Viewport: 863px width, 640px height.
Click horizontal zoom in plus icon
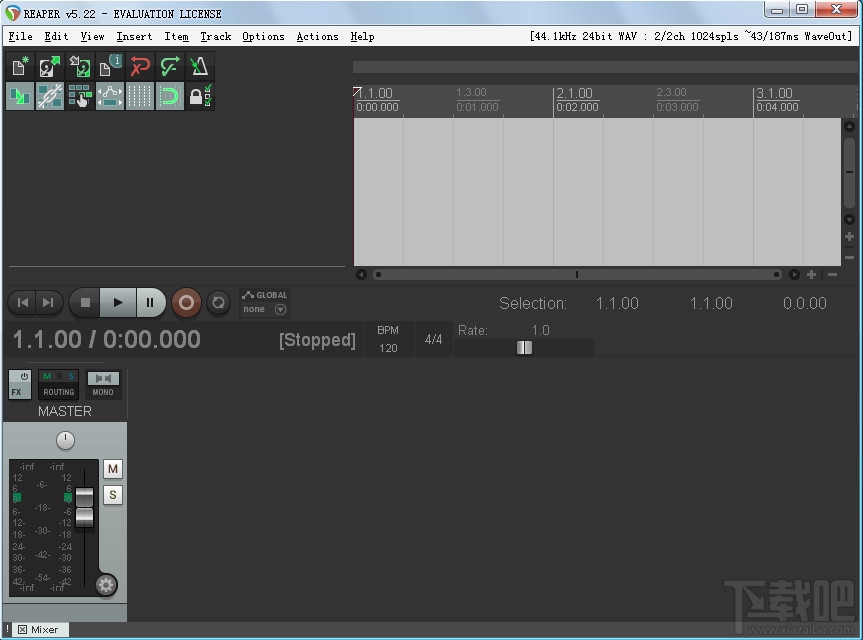coord(811,274)
